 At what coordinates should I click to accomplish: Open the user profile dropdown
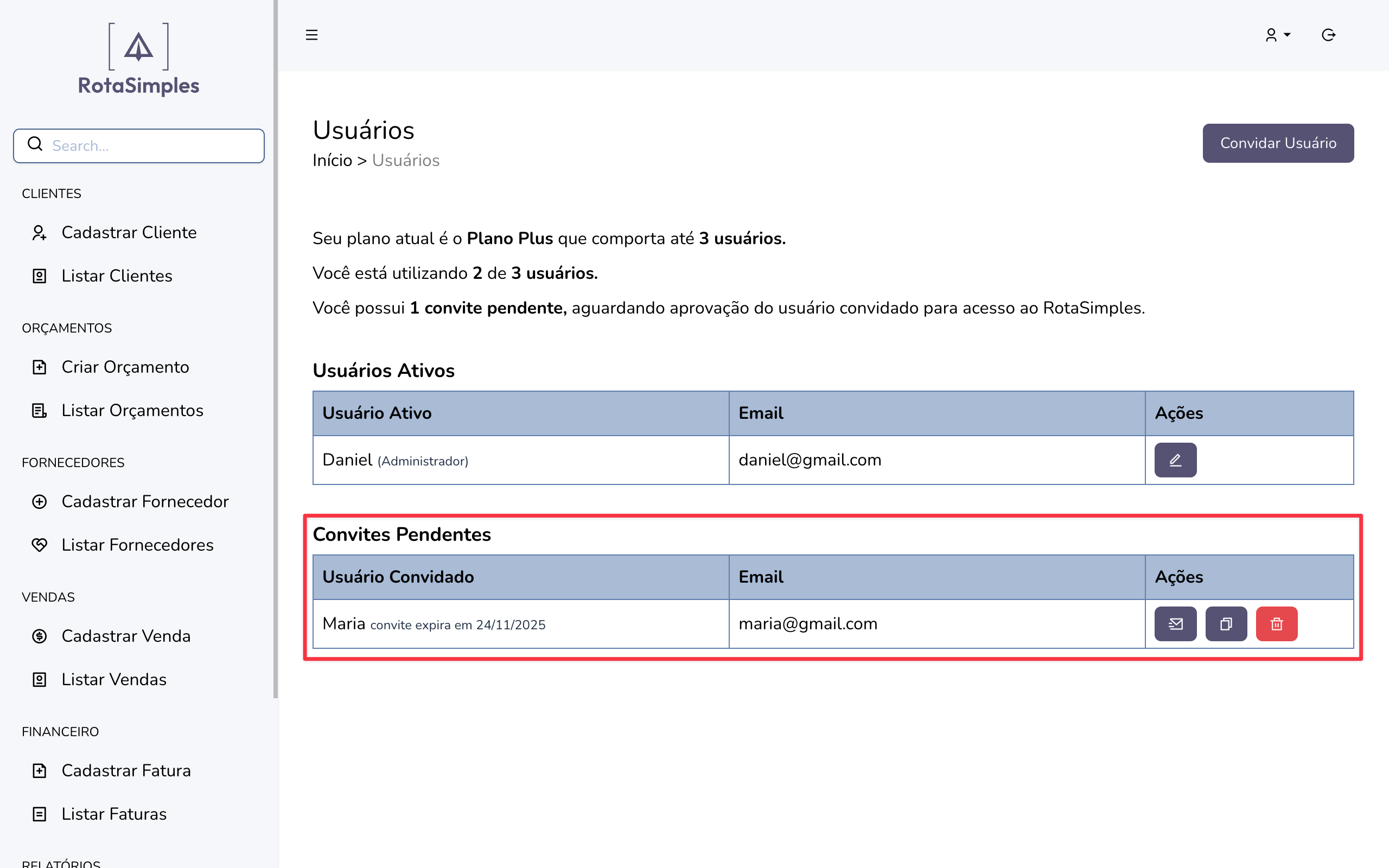pyautogui.click(x=1277, y=35)
